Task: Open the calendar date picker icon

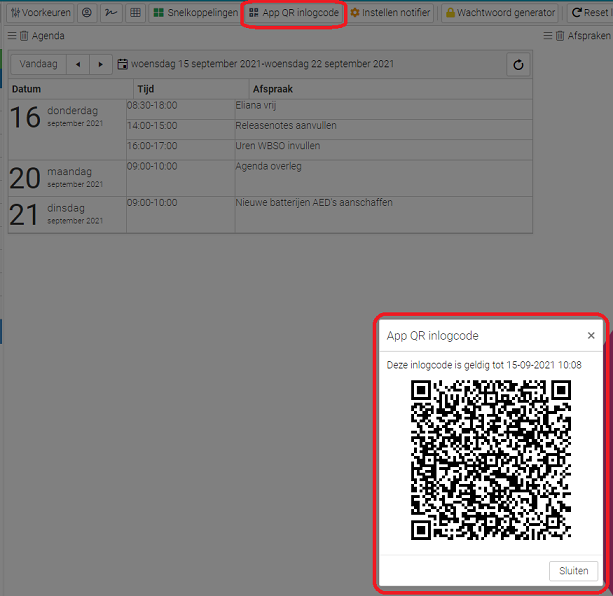Action: click(x=123, y=64)
